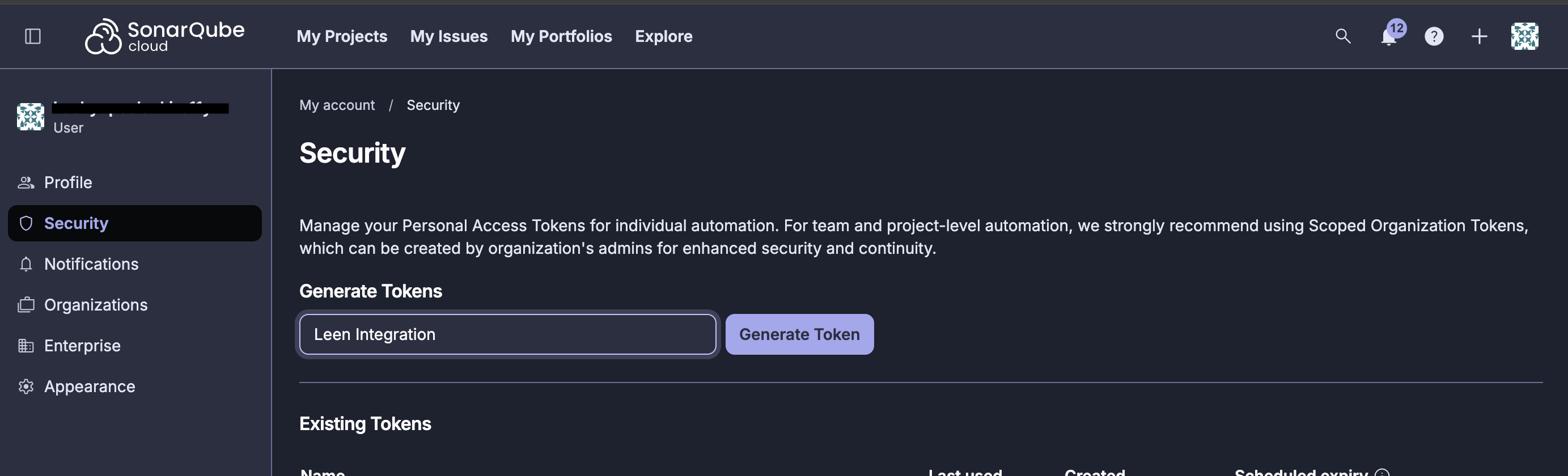Image resolution: width=1568 pixels, height=476 pixels.
Task: Select the Notifications bell entry in the sidebar
Action: tap(27, 264)
